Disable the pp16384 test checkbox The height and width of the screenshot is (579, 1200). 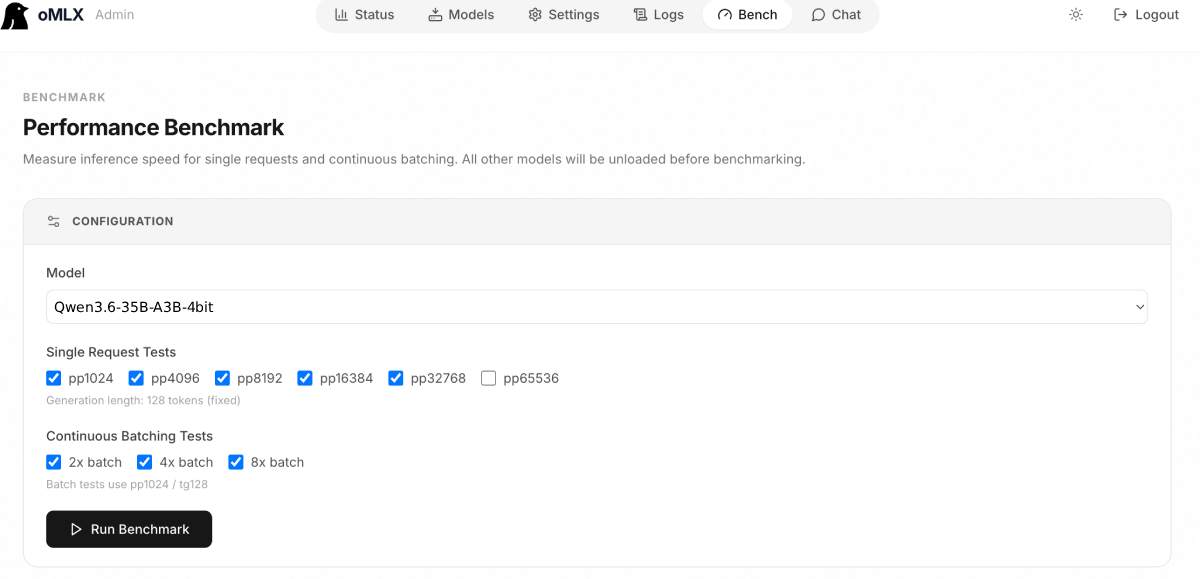(x=305, y=378)
